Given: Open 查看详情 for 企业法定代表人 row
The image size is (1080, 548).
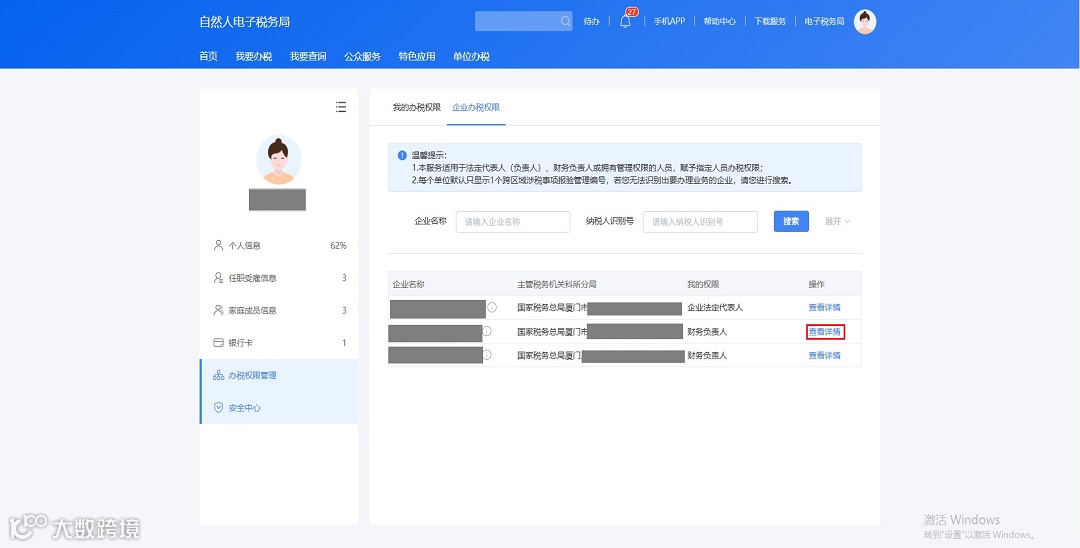Looking at the screenshot, I should (824, 307).
